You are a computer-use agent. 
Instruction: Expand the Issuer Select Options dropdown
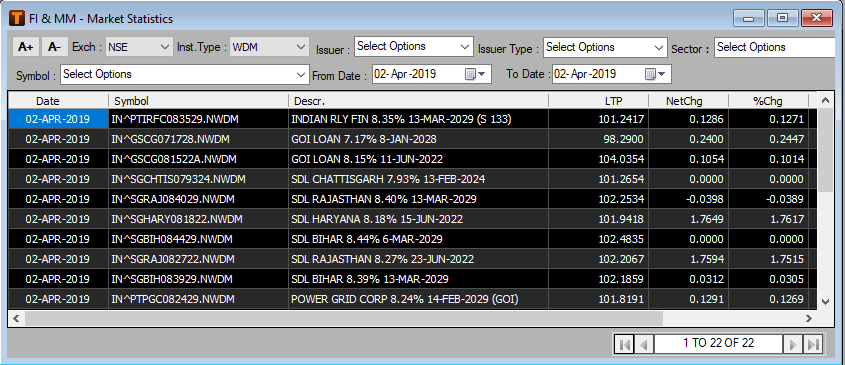(x=413, y=46)
